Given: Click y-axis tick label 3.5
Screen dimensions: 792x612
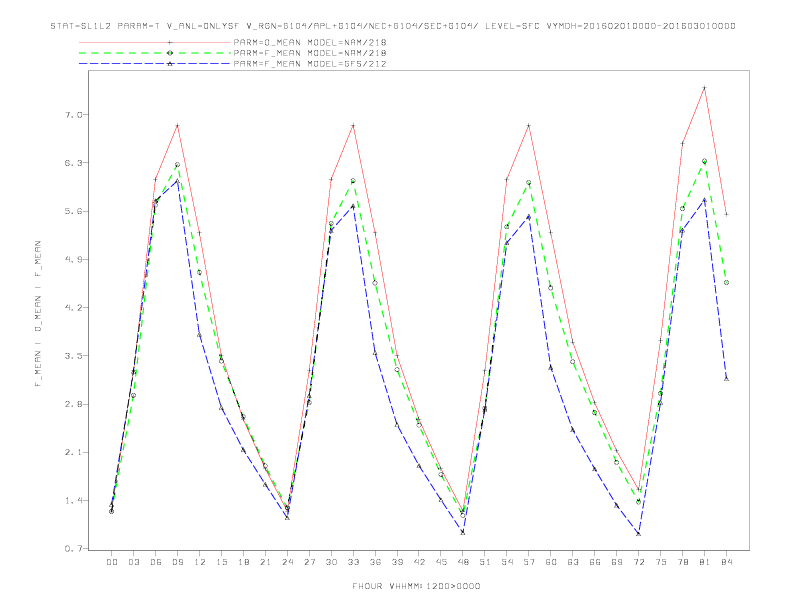Looking at the screenshot, I should pos(73,355).
